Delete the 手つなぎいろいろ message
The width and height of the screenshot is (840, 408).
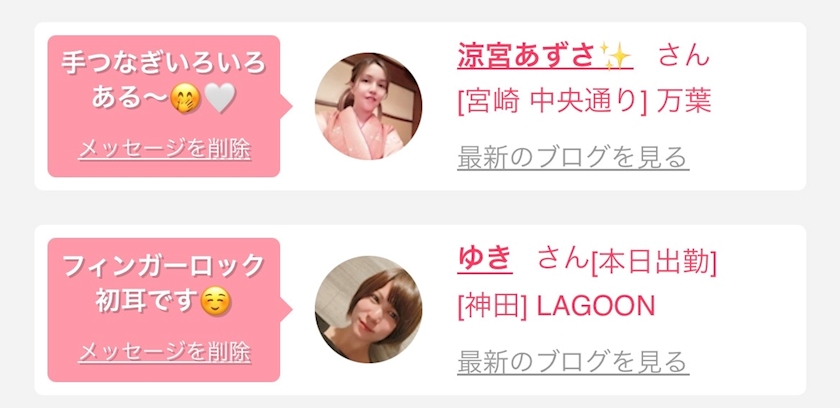pyautogui.click(x=164, y=149)
